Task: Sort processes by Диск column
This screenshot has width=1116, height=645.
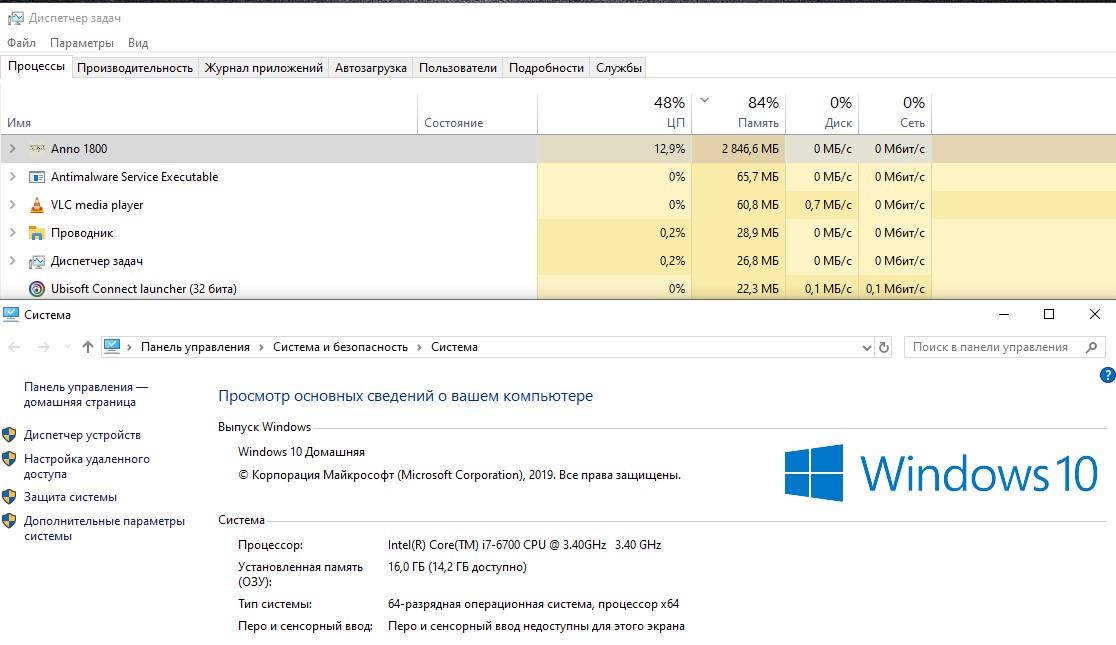Action: pos(822,112)
